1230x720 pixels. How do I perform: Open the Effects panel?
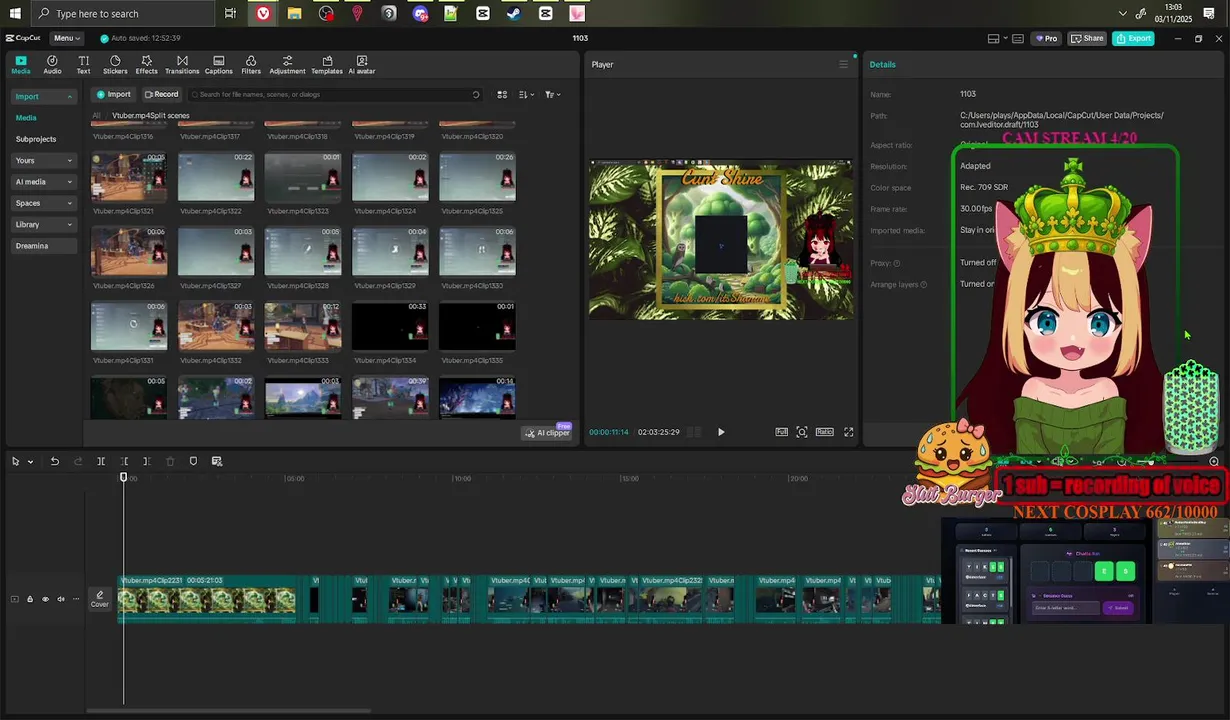click(x=147, y=65)
